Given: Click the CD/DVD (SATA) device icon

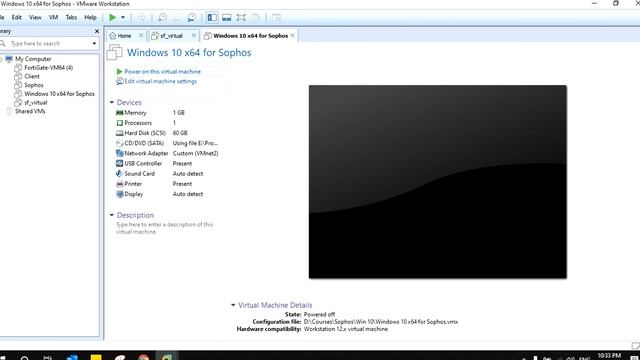Looking at the screenshot, I should [x=120, y=143].
